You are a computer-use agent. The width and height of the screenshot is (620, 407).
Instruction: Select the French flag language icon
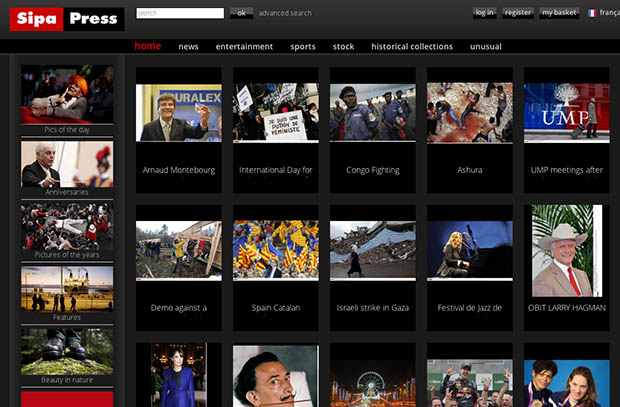coord(592,13)
